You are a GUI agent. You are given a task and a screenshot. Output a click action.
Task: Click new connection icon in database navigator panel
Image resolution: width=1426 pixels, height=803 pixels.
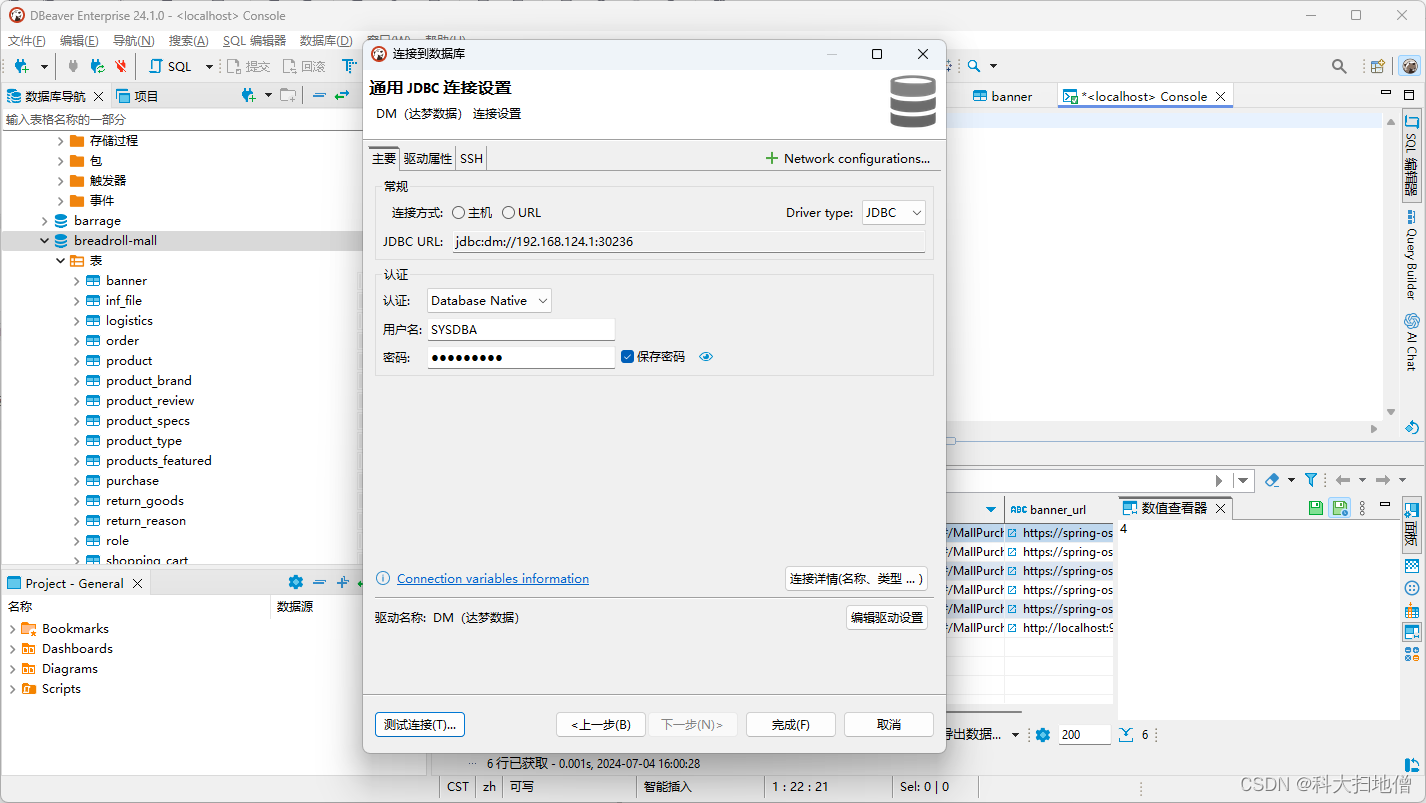249,96
